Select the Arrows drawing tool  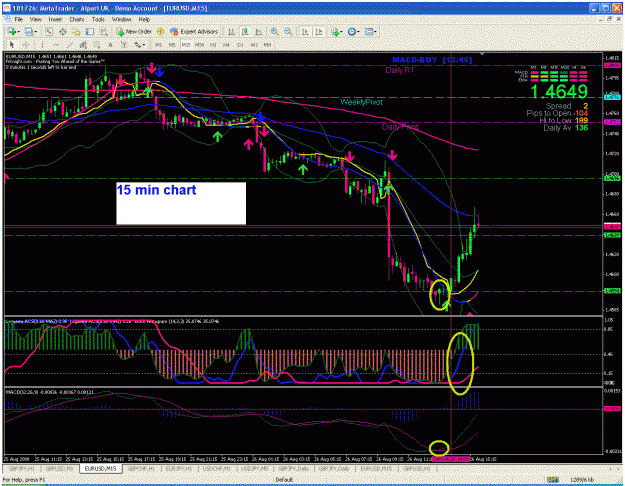pos(138,45)
